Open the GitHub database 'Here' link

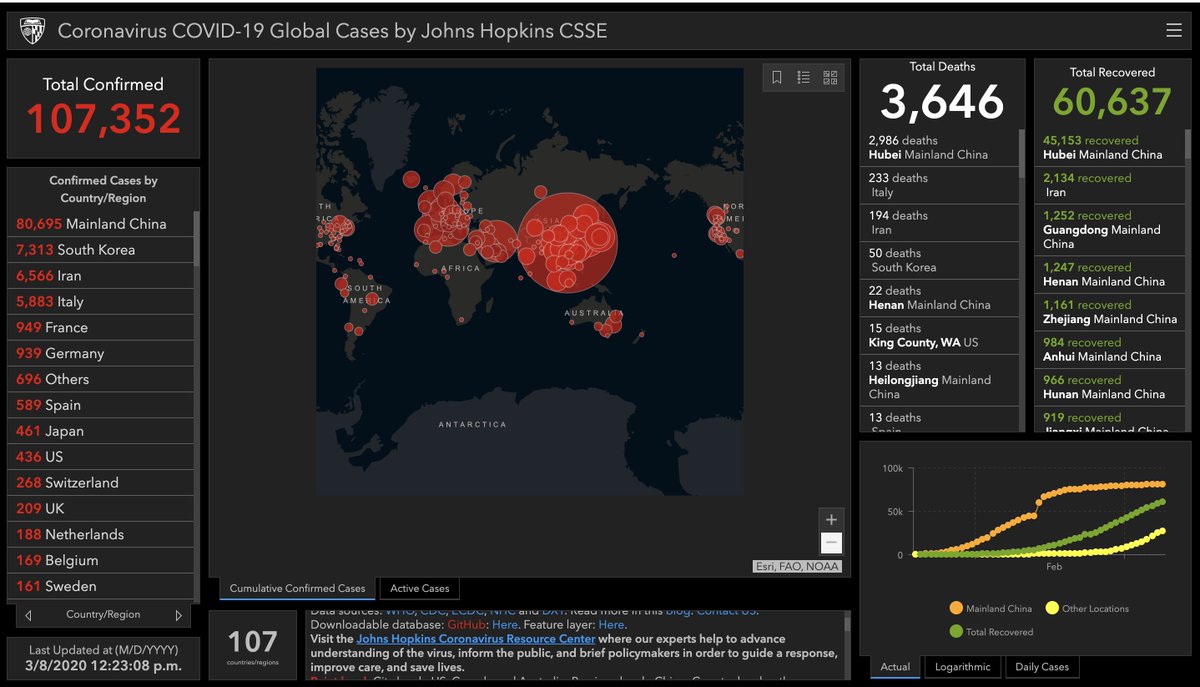tap(505, 625)
